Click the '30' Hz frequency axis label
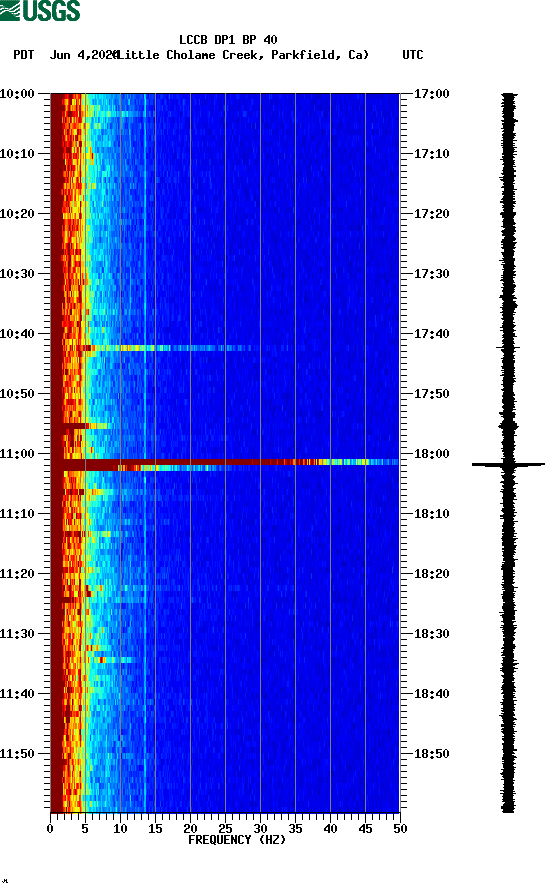This screenshot has height=892, width=552. 260,829
